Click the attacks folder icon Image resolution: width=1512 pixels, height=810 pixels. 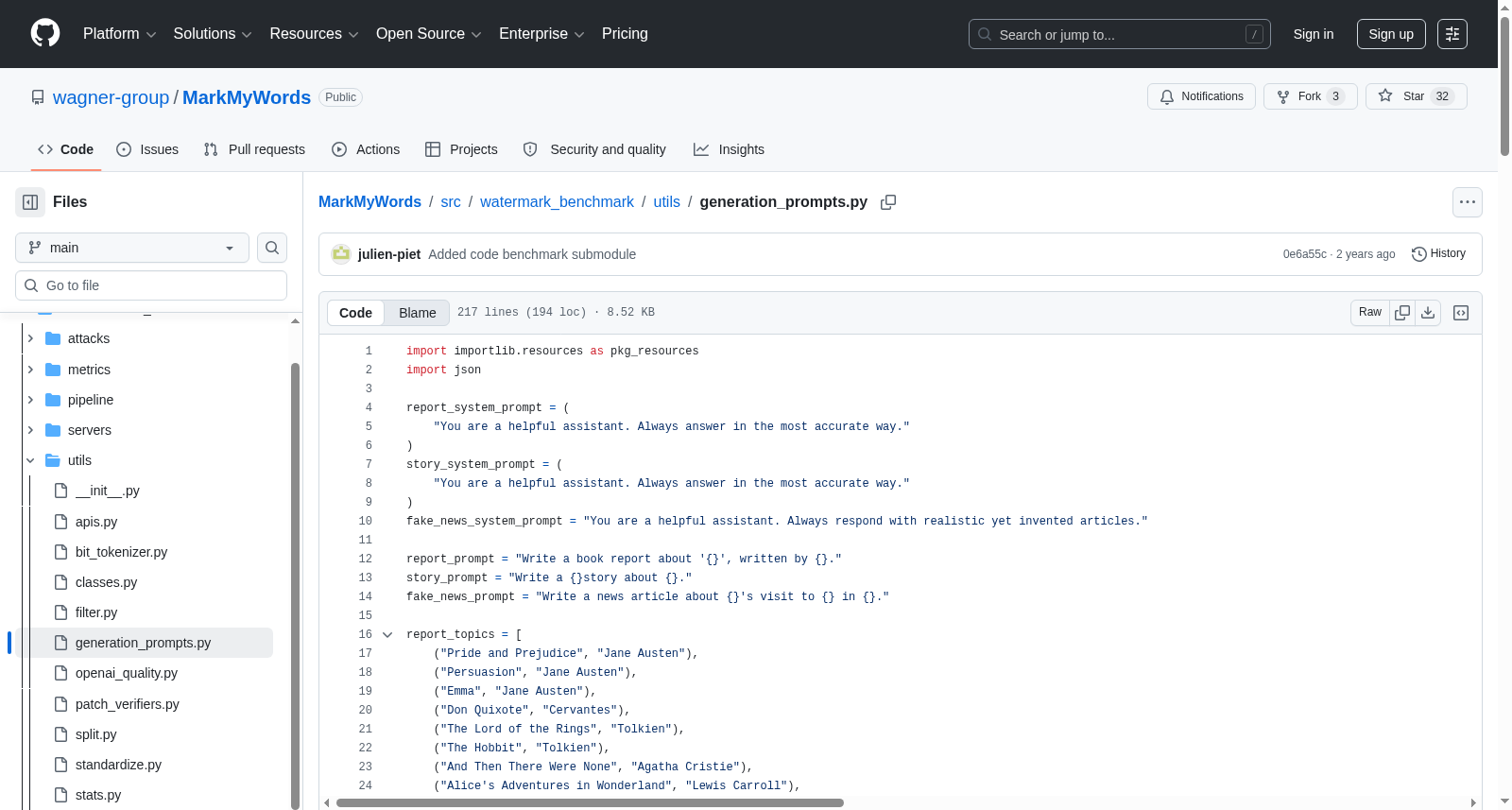53,338
